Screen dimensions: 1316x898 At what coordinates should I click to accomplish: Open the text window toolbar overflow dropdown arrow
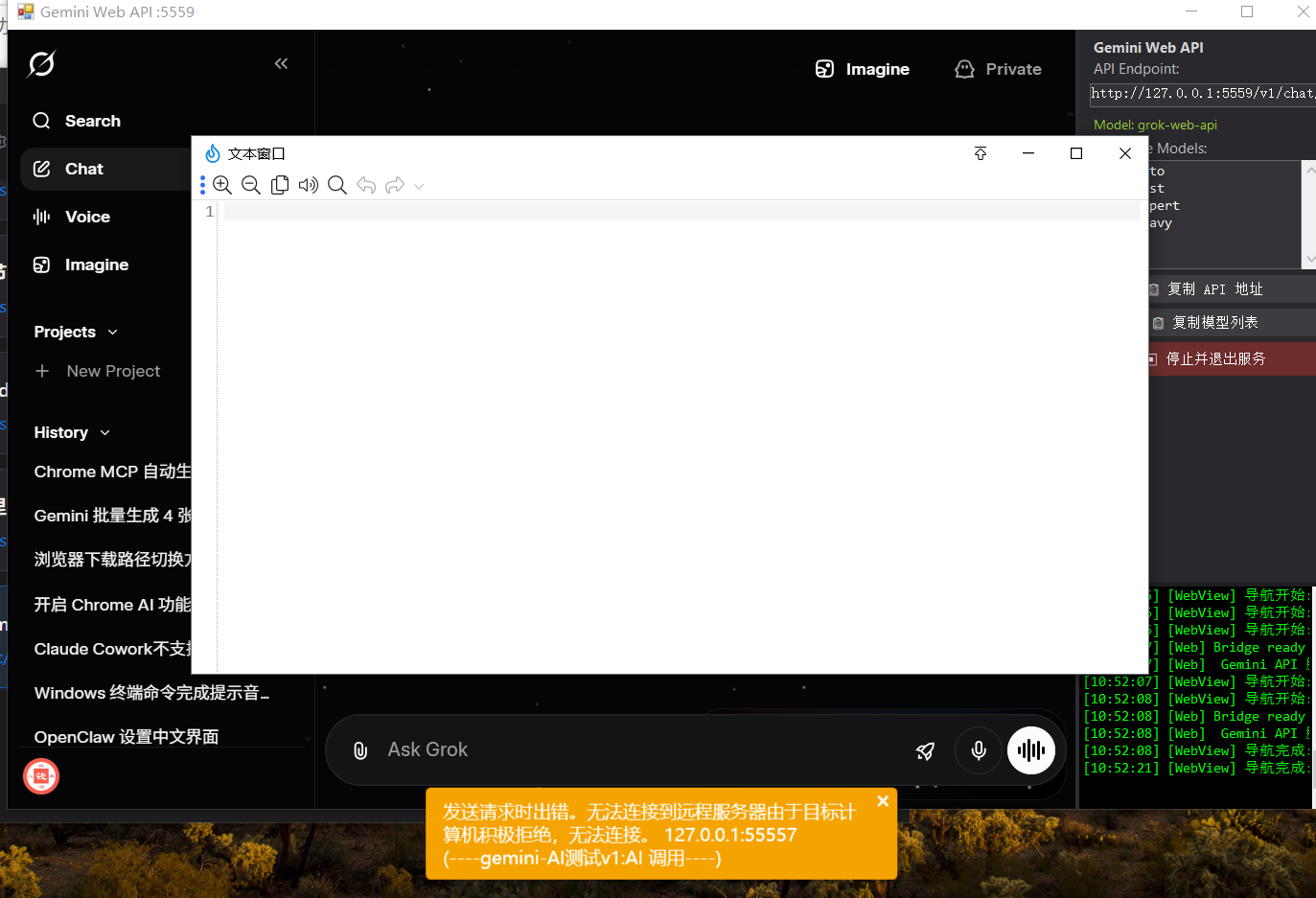[419, 186]
